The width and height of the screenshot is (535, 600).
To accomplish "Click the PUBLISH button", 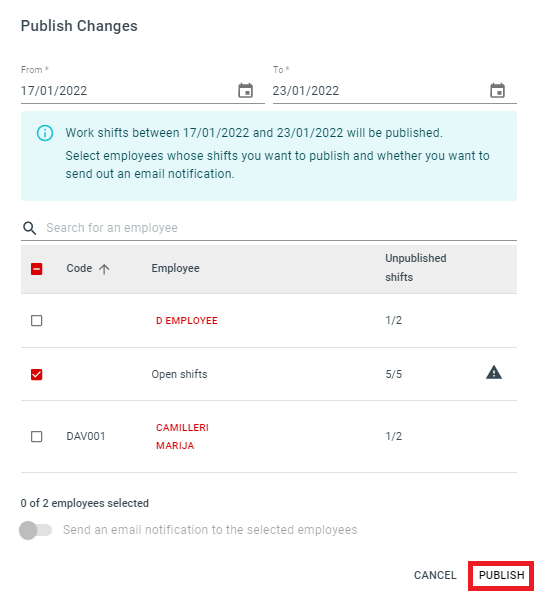I will coord(501,576).
